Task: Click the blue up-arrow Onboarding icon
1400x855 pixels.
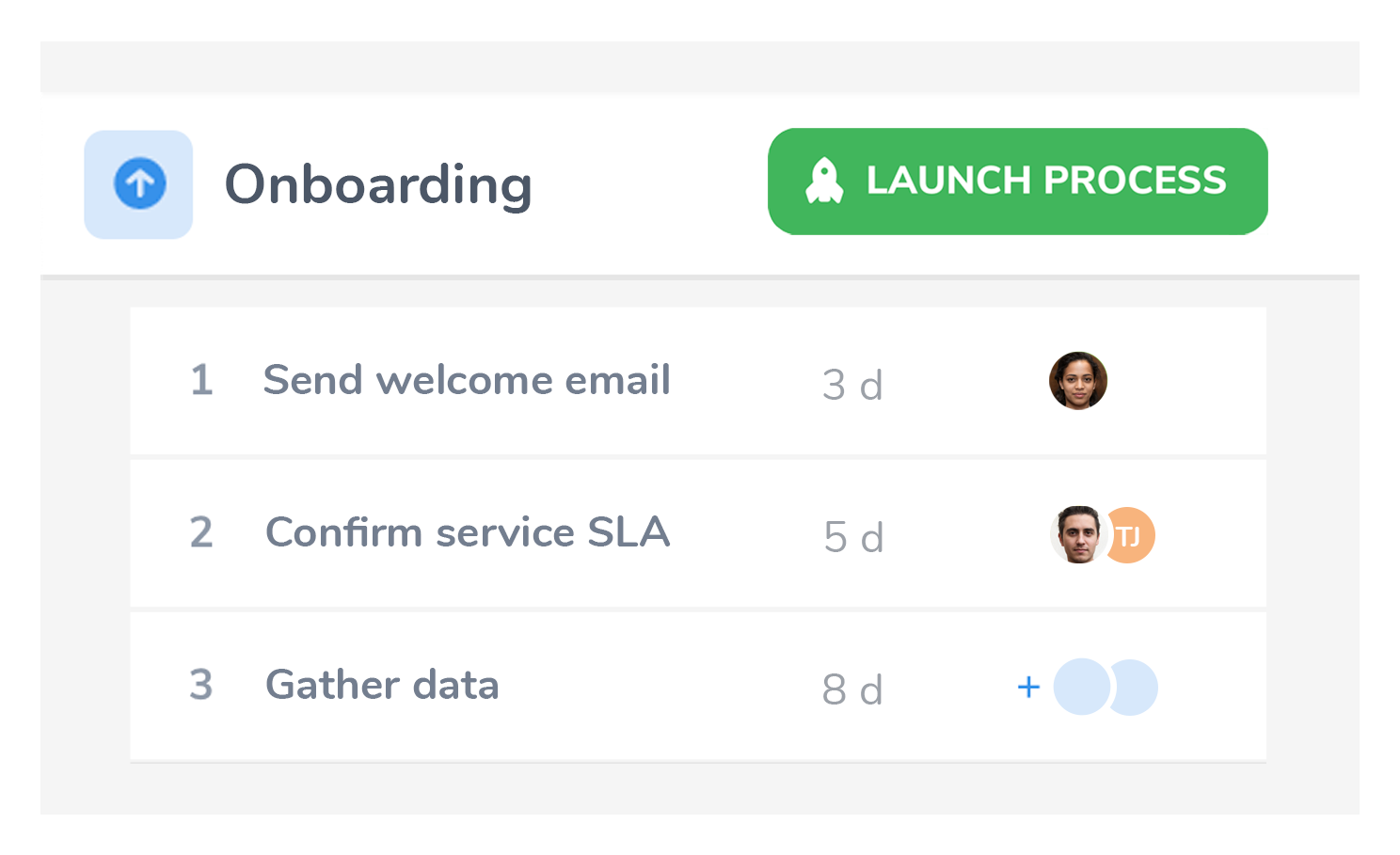Action: [x=140, y=183]
